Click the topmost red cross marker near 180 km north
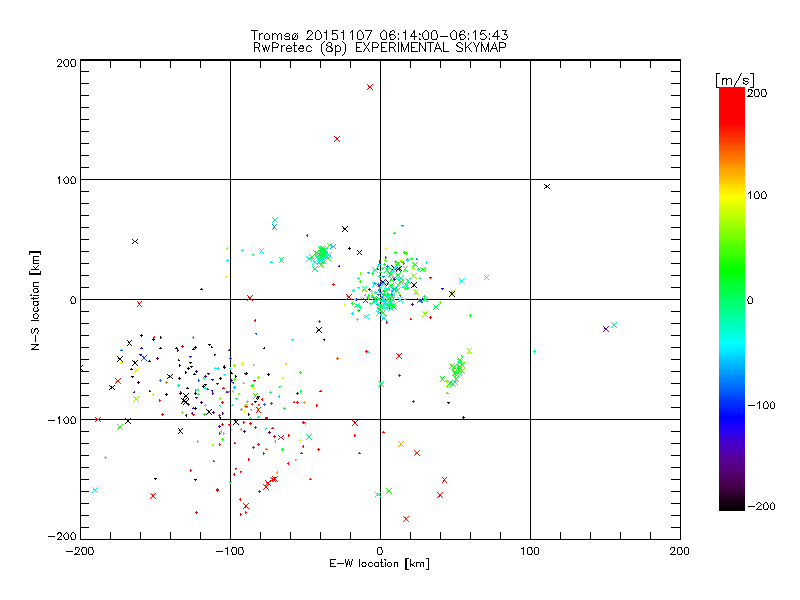Viewport: 800px width, 600px height. click(x=370, y=87)
